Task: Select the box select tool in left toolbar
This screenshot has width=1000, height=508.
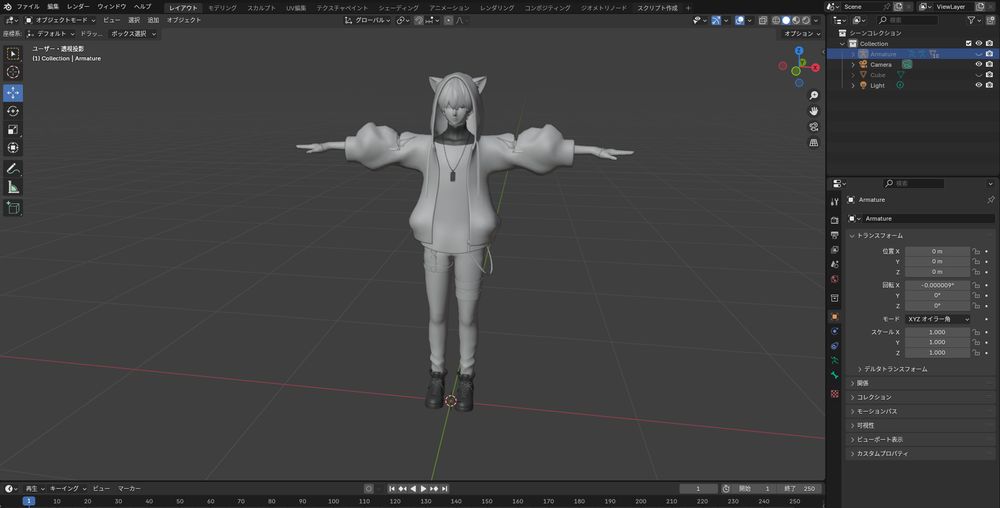Action: [x=13, y=54]
